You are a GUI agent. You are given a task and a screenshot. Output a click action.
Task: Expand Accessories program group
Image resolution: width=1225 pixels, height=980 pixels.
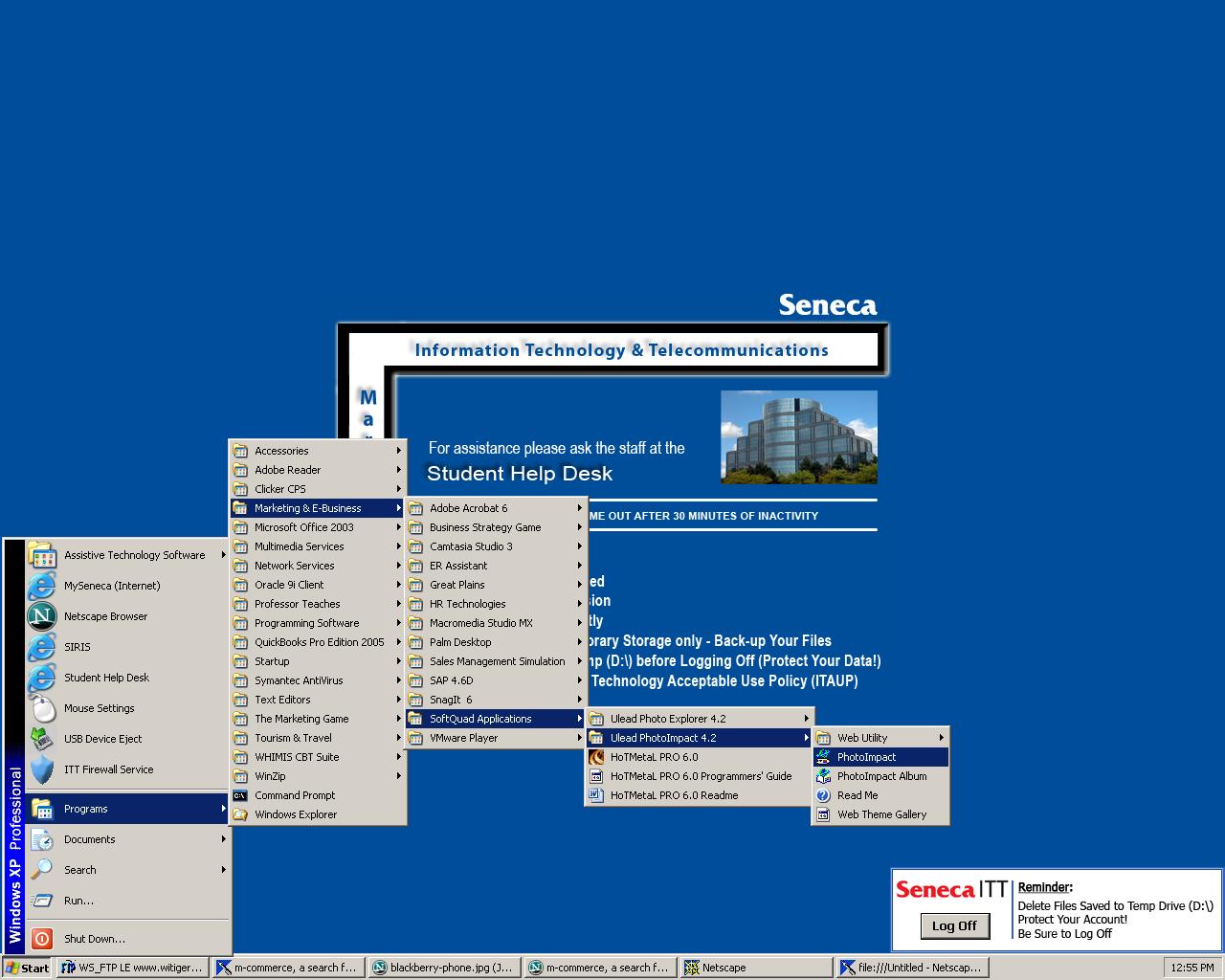[x=318, y=451]
